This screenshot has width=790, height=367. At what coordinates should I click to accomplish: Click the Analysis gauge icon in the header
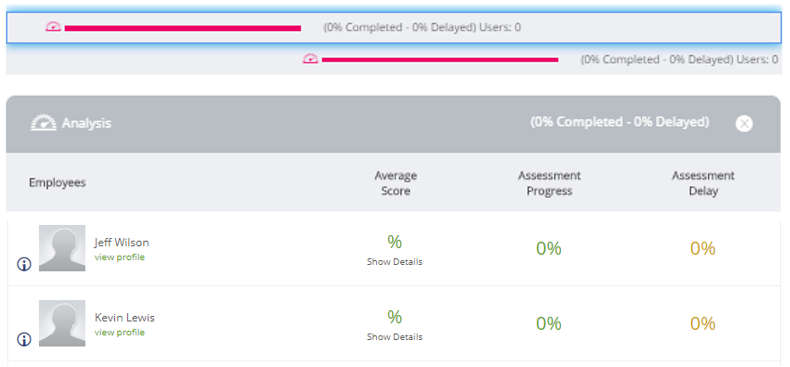point(43,123)
